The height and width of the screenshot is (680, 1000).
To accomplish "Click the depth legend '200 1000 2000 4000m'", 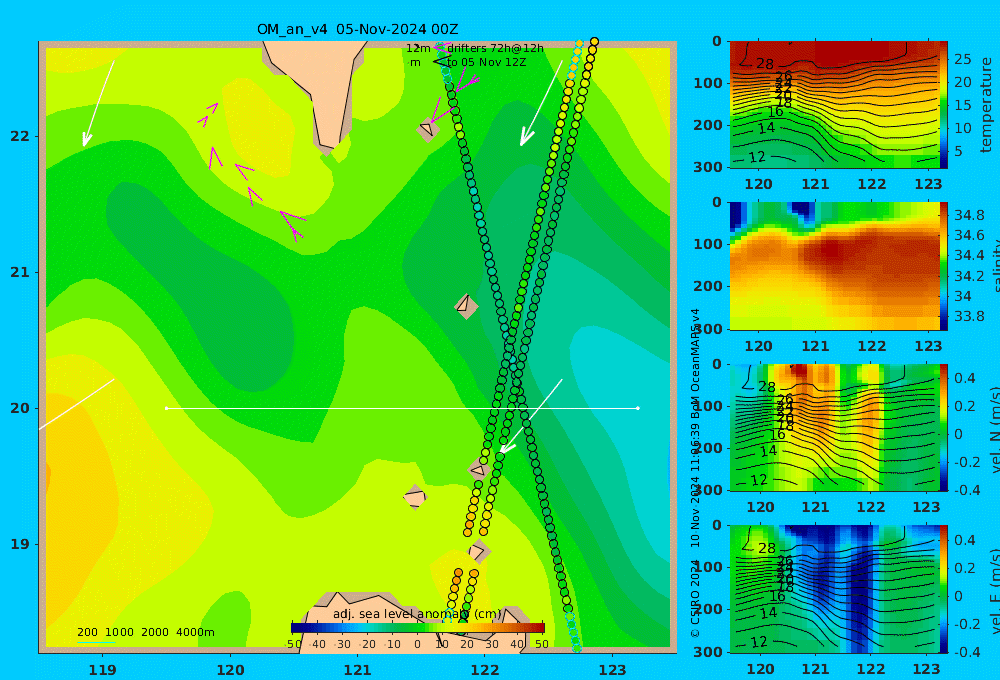I will (145, 632).
